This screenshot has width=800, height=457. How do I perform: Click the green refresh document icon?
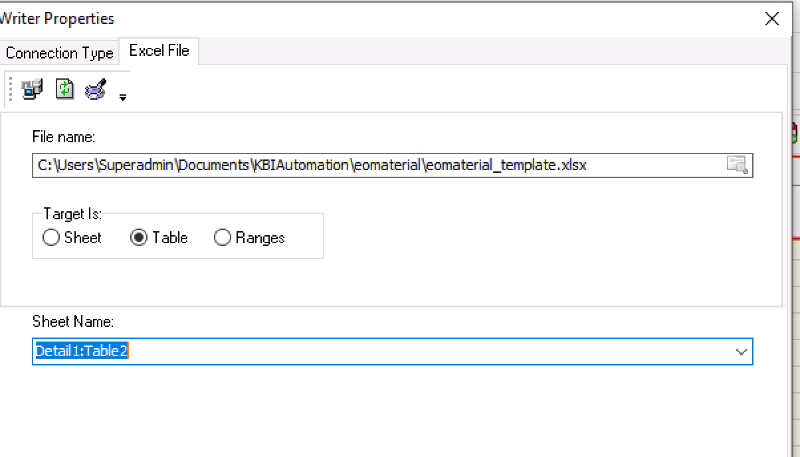pyautogui.click(x=65, y=89)
